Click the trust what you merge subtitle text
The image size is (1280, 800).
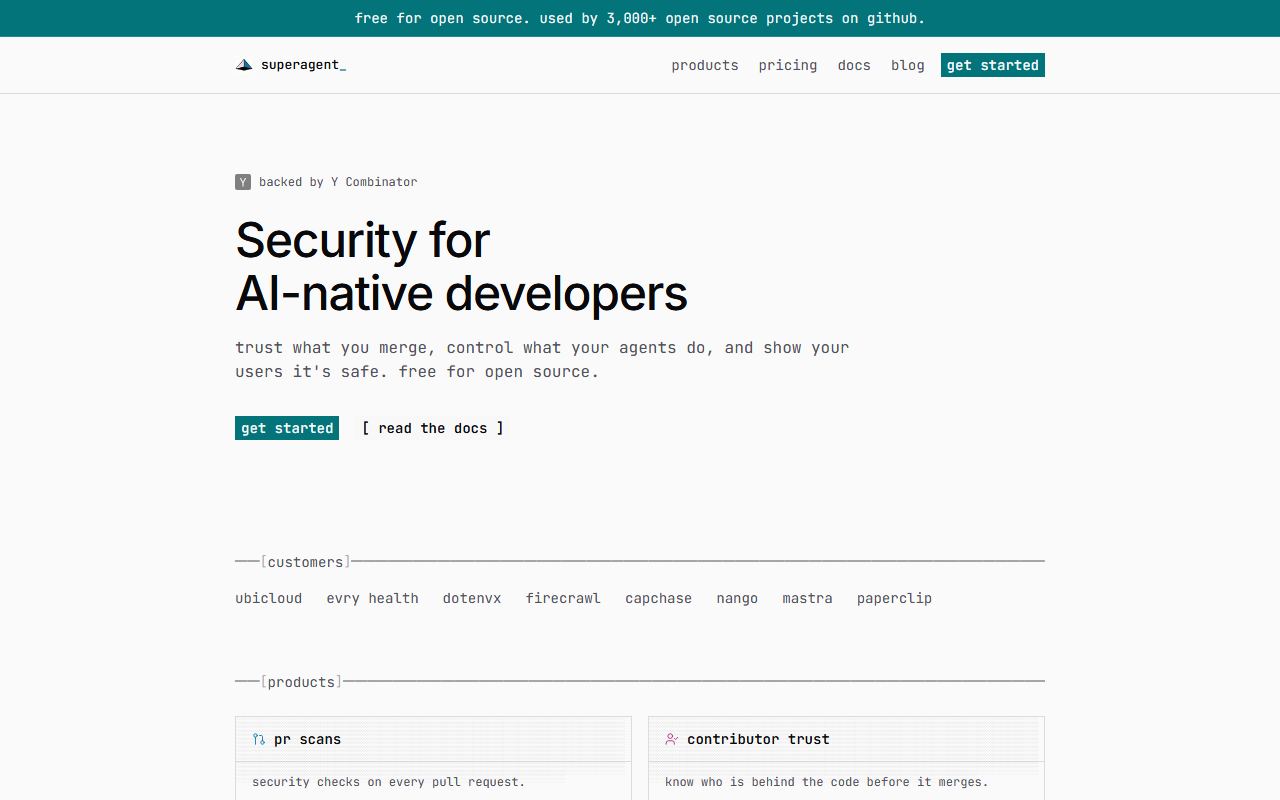coord(542,360)
